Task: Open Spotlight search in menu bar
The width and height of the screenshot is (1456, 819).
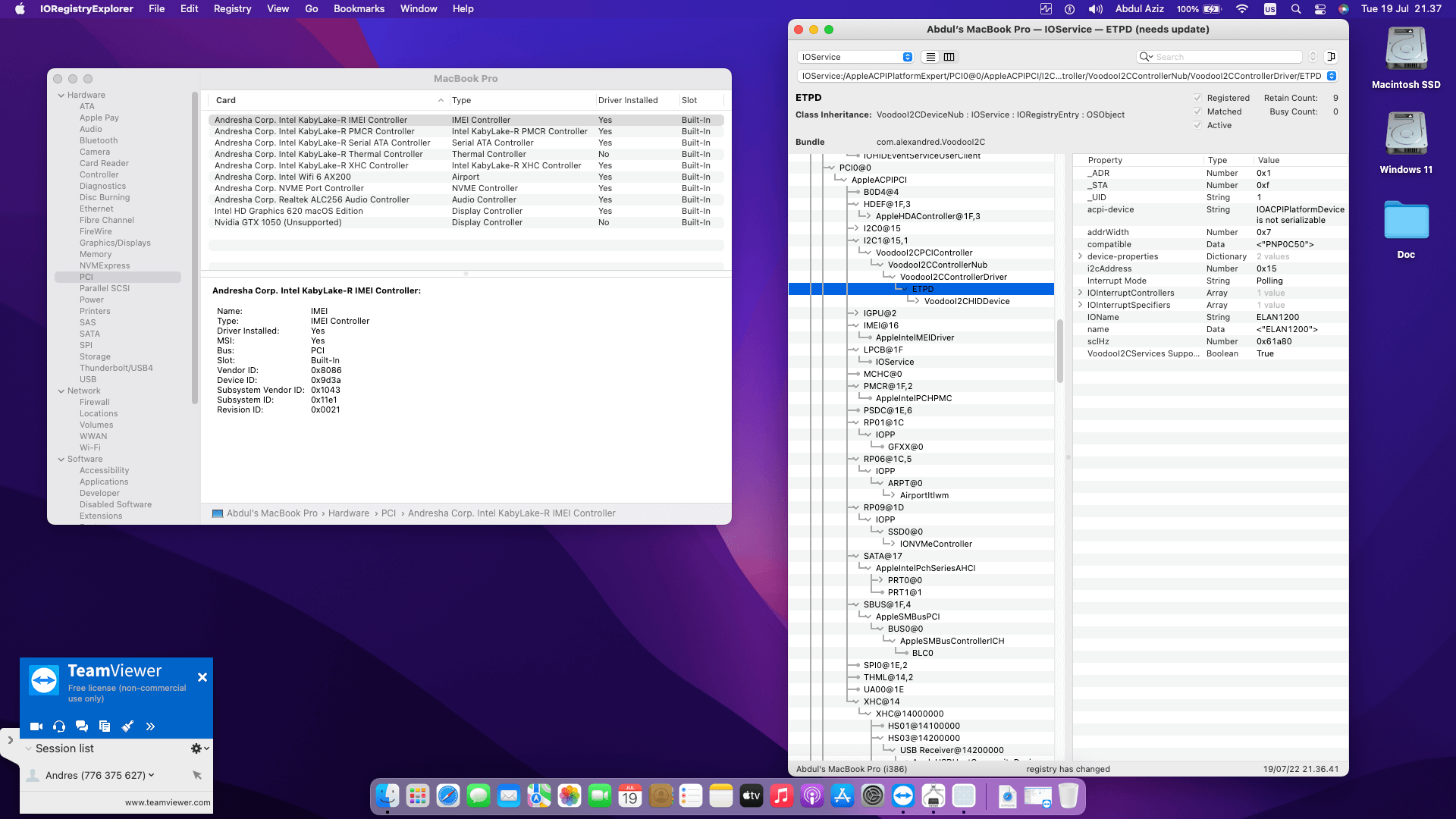Action: click(x=1296, y=9)
